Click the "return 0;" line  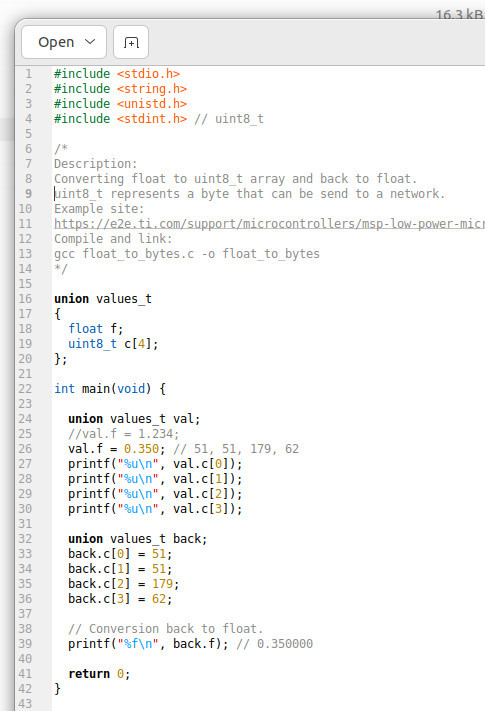tap(99, 674)
